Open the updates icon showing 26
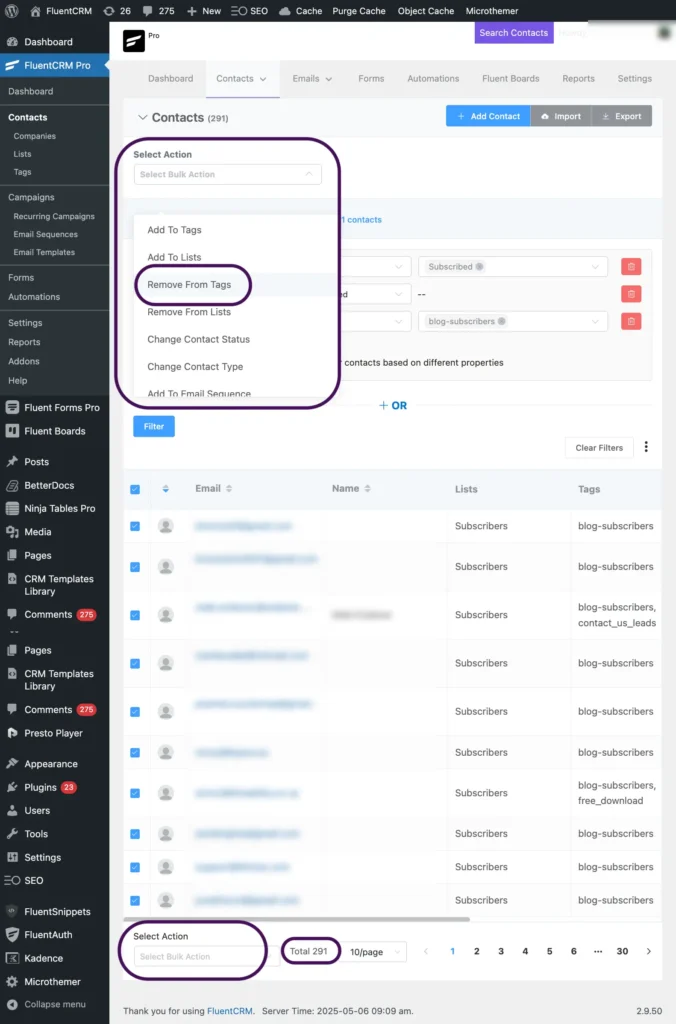Viewport: 676px width, 1024px height. [109, 11]
